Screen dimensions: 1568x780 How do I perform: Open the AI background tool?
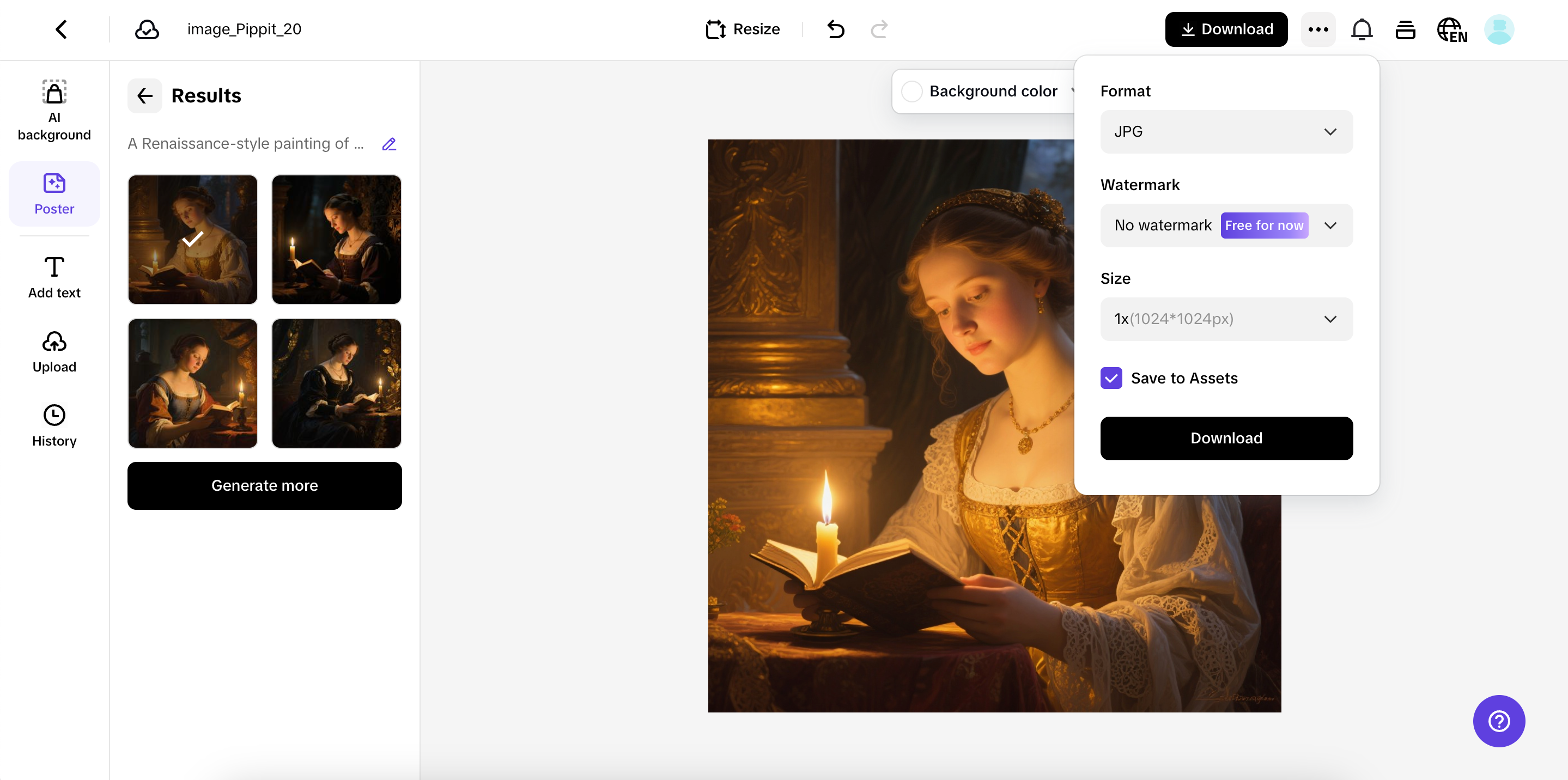pos(54,110)
